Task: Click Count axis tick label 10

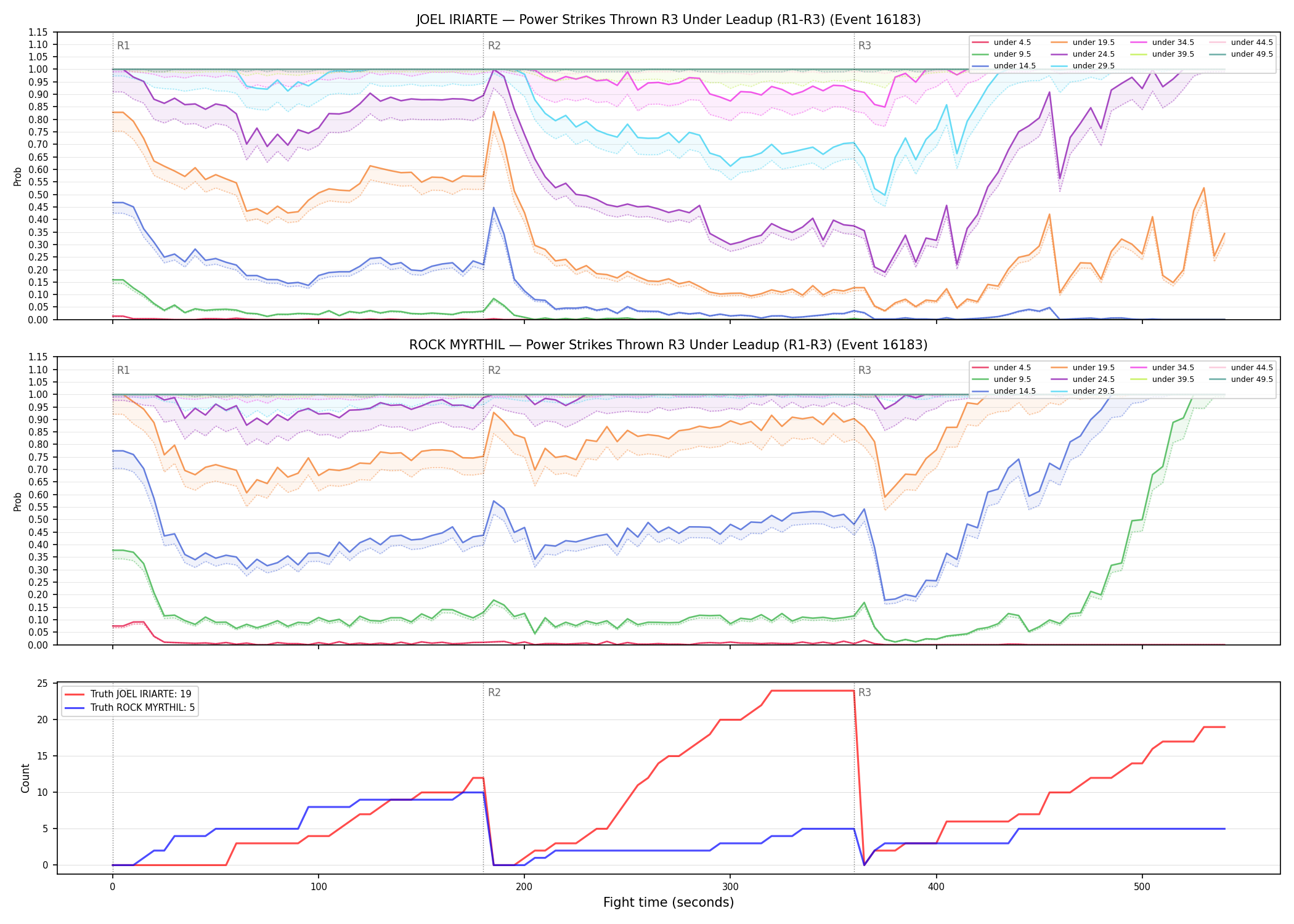Action: point(43,792)
